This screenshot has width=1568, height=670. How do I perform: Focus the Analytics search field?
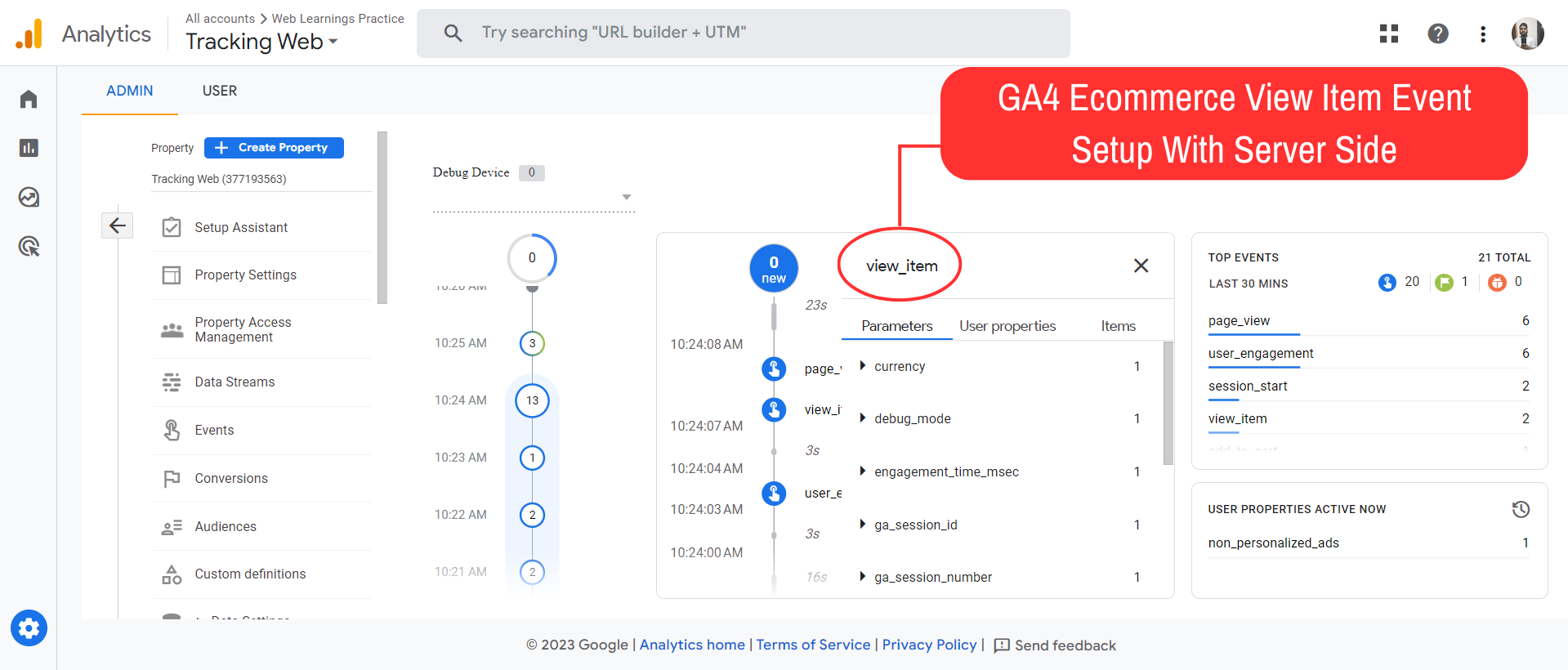click(x=744, y=33)
